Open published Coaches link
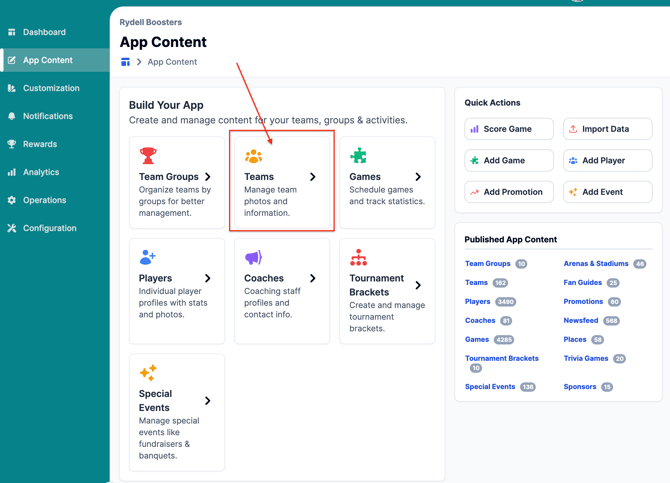Viewport: 670px width, 483px height. click(x=480, y=321)
